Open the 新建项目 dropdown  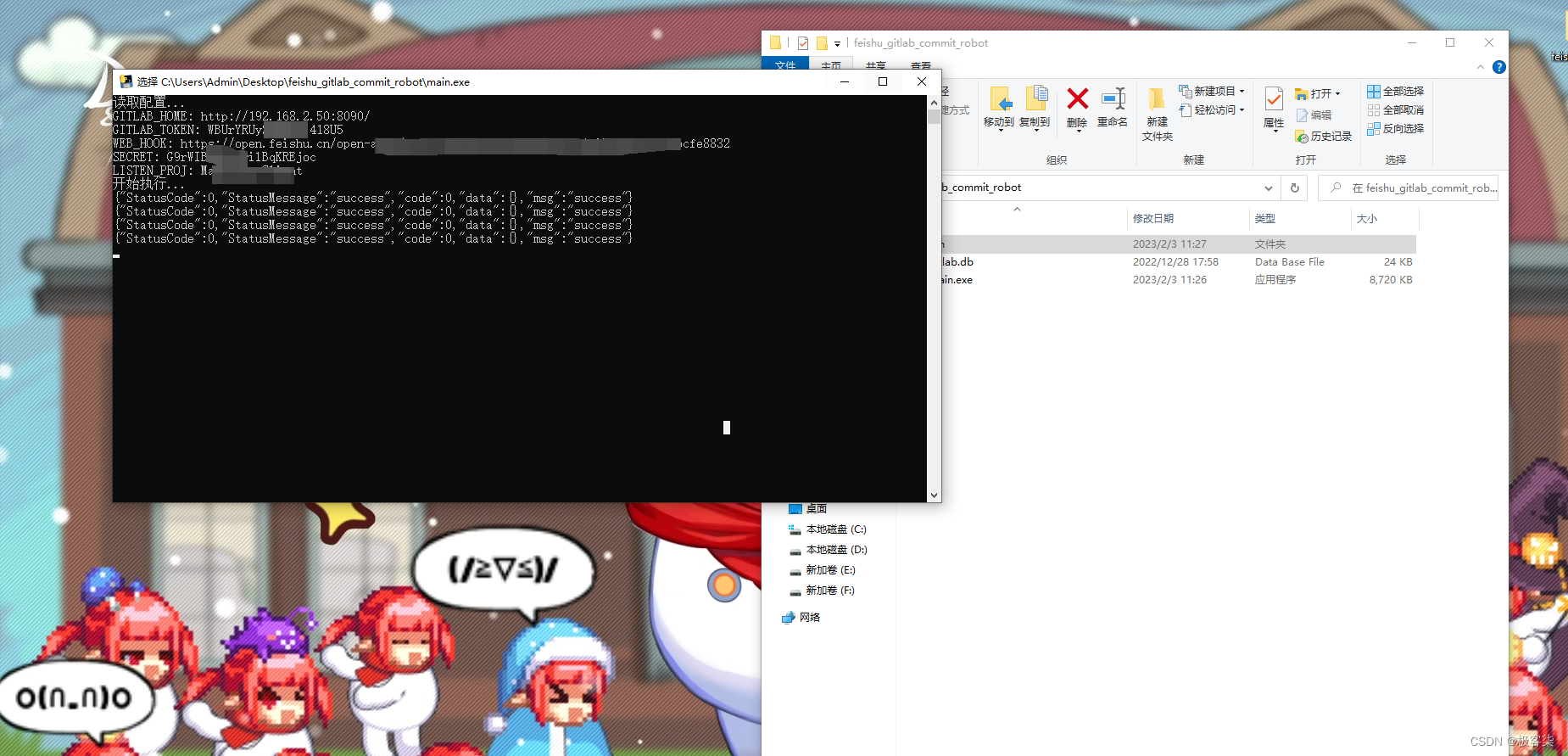point(1212,91)
